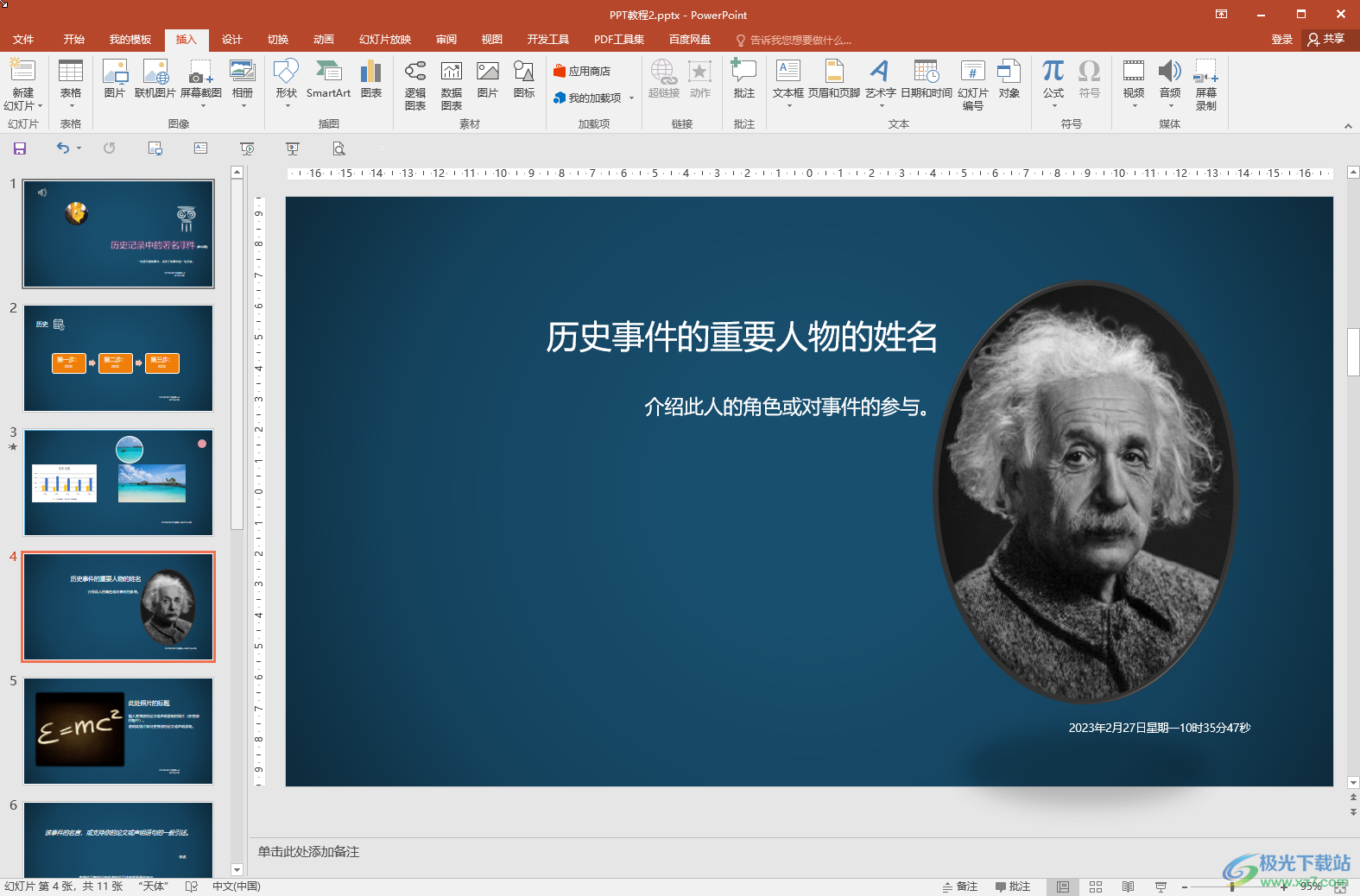Viewport: 1360px width, 896px height.
Task: Toggle Notes (备注) pane in status bar
Action: coord(960,887)
